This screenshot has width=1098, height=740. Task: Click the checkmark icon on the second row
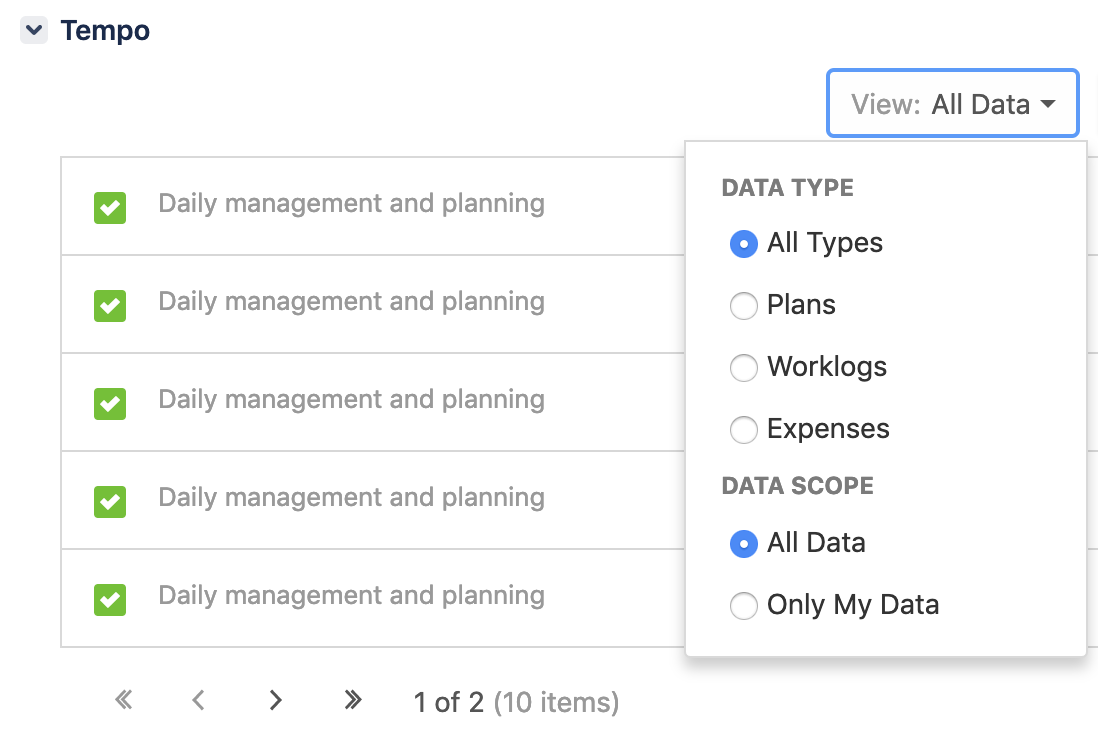coord(111,305)
